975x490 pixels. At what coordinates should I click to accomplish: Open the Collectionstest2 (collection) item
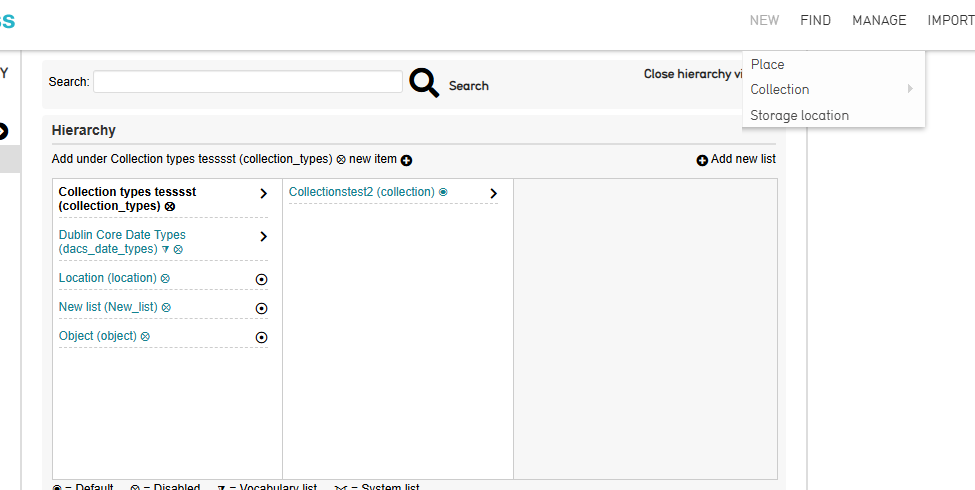(361, 192)
